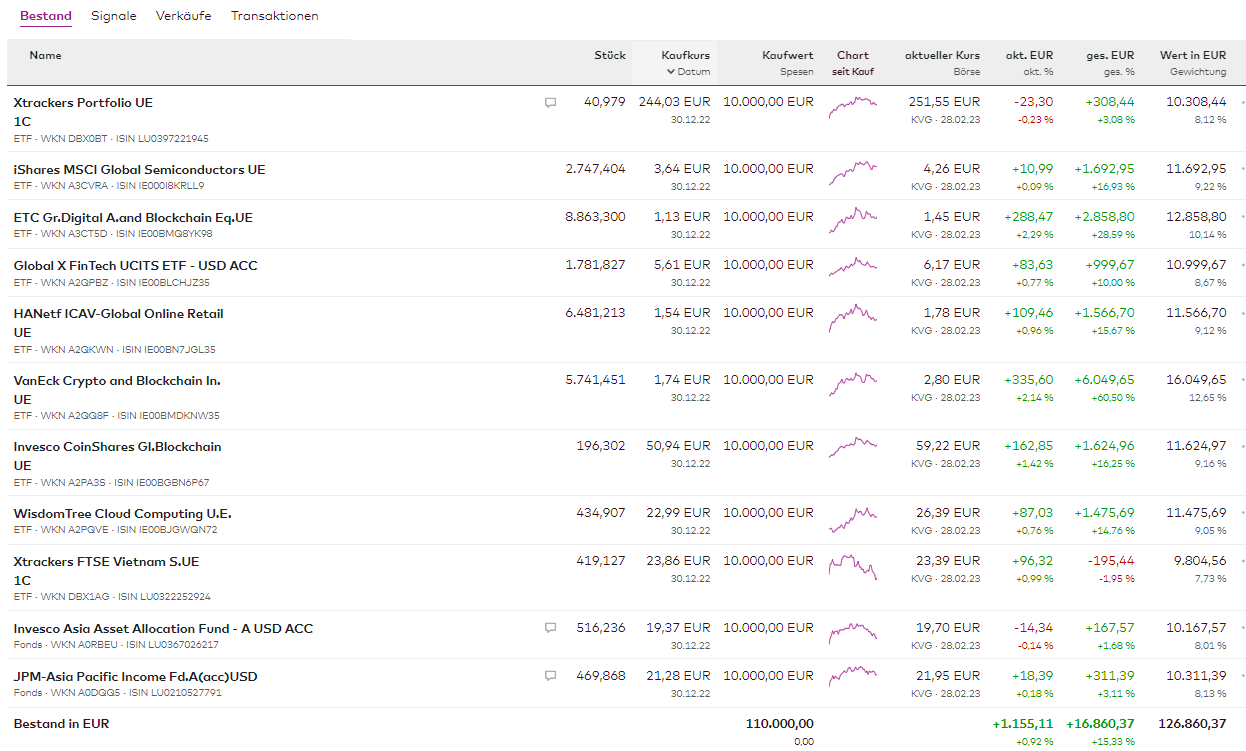This screenshot has height=751, width=1246.
Task: Open the note icon for Xtrackers Portfolio UE
Action: click(x=550, y=102)
